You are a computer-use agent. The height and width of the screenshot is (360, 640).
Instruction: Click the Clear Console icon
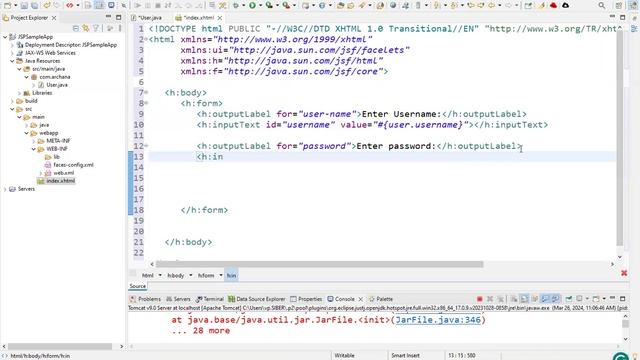pyautogui.click(x=514, y=299)
